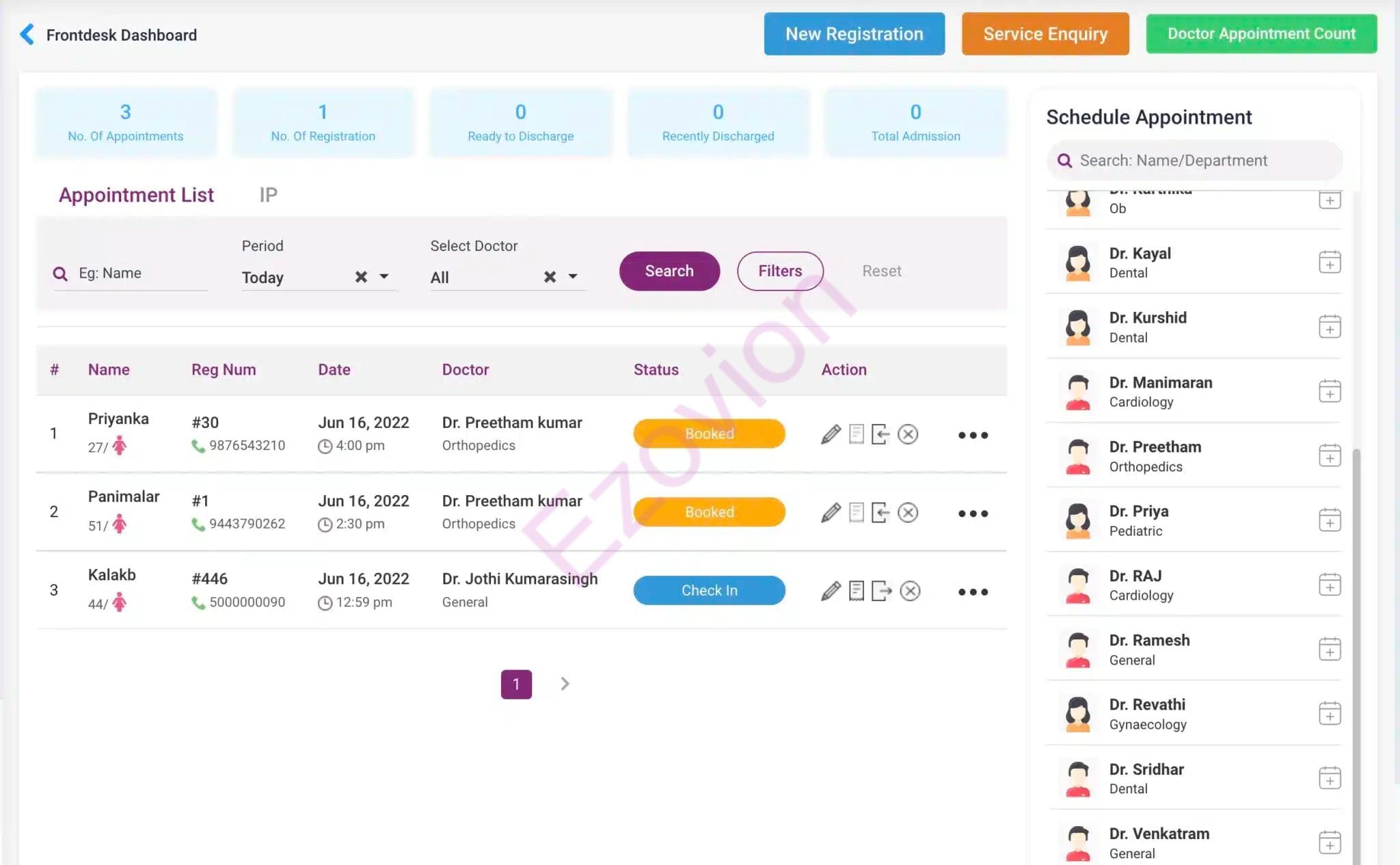The image size is (1400, 865).
Task: Open the Select Doctor dropdown arrow
Action: pos(573,277)
